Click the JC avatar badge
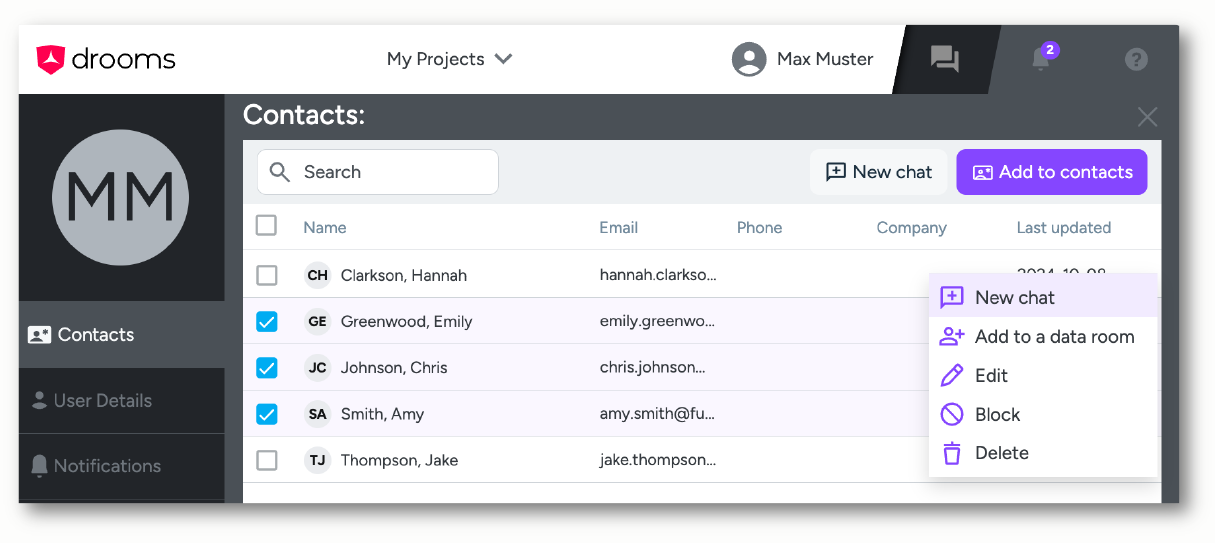The height and width of the screenshot is (543, 1215). (317, 367)
